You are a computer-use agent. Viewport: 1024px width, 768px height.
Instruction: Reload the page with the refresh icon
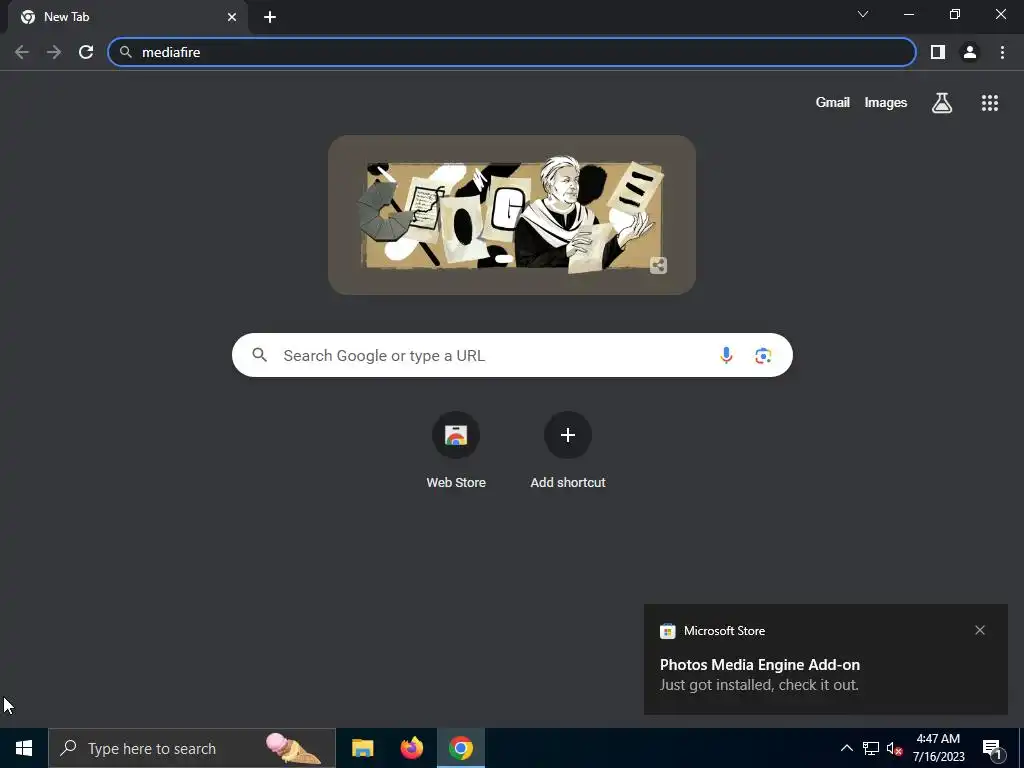86,52
